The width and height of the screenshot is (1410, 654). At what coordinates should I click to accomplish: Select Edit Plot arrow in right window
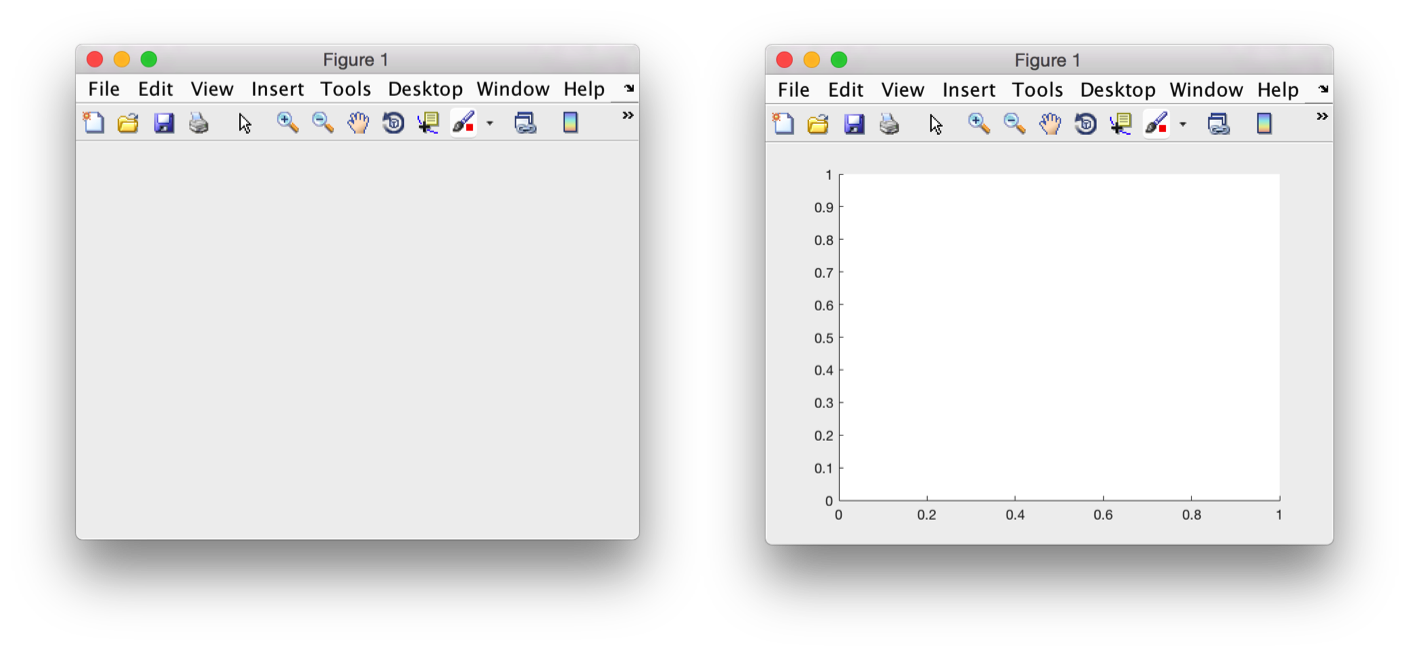[936, 124]
